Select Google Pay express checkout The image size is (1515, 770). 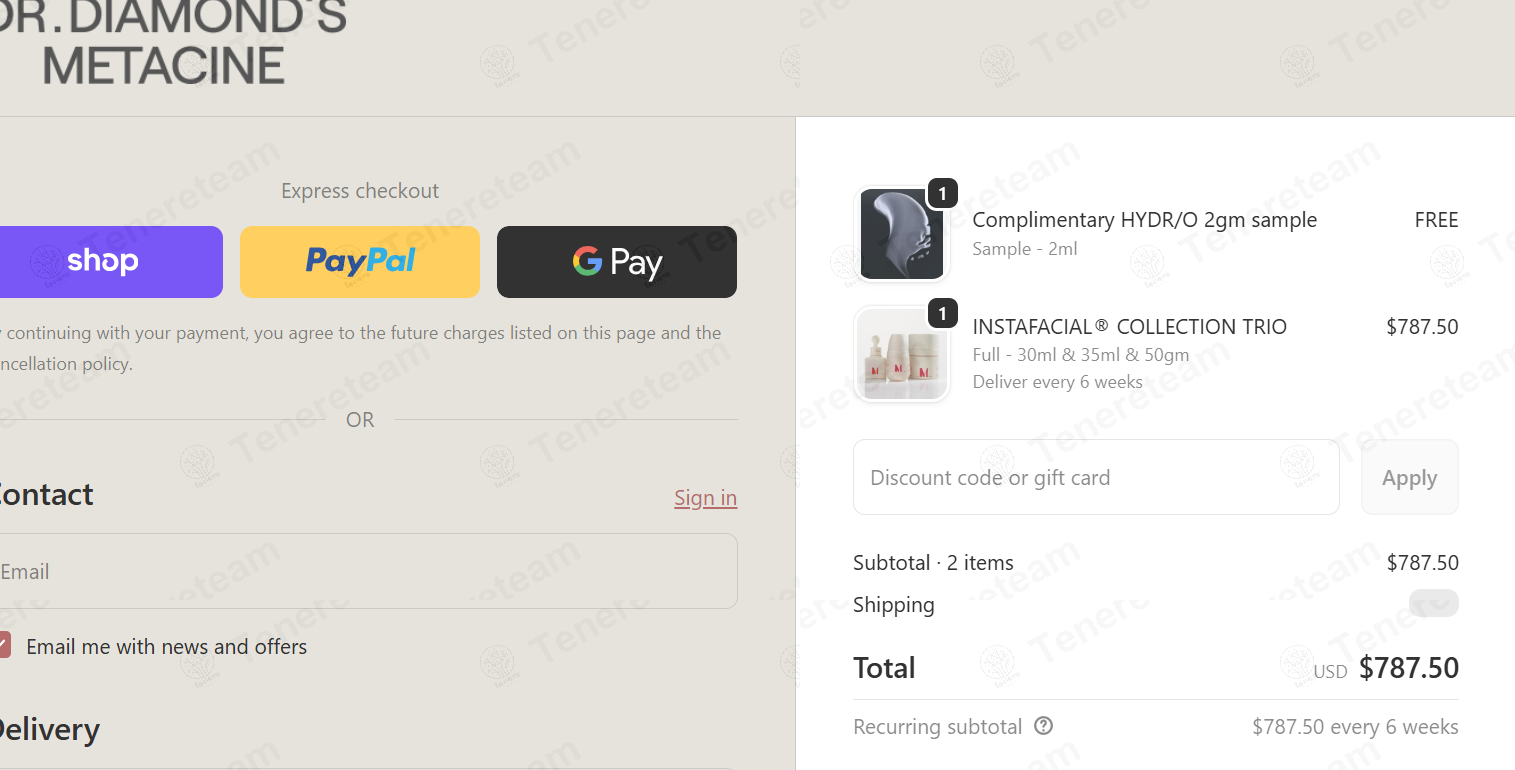[617, 262]
